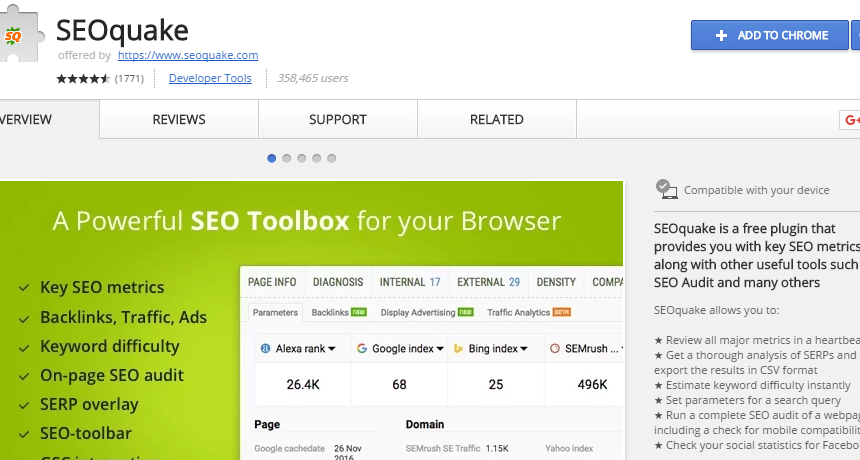Click the Yahoo index label
The width and height of the screenshot is (860, 460).
[x=569, y=448]
